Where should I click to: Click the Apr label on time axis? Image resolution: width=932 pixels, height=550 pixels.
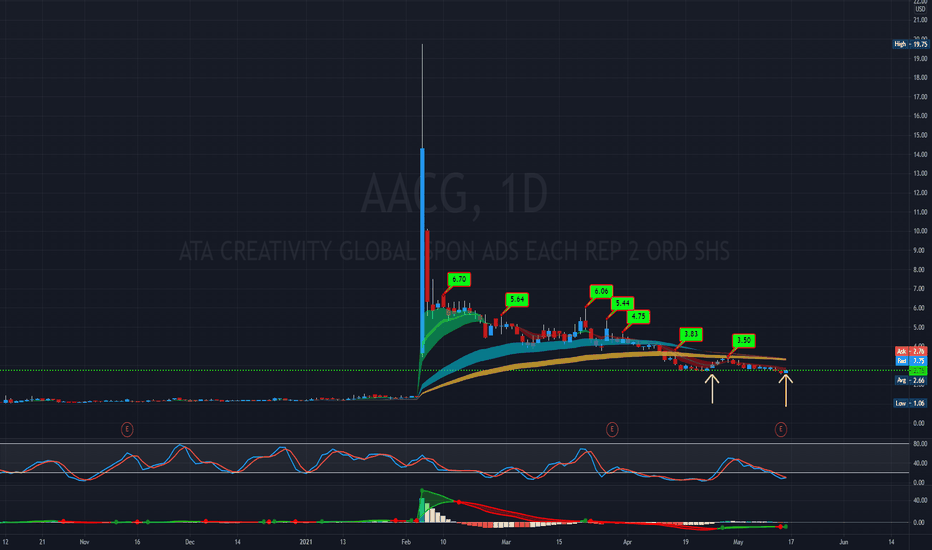627,542
